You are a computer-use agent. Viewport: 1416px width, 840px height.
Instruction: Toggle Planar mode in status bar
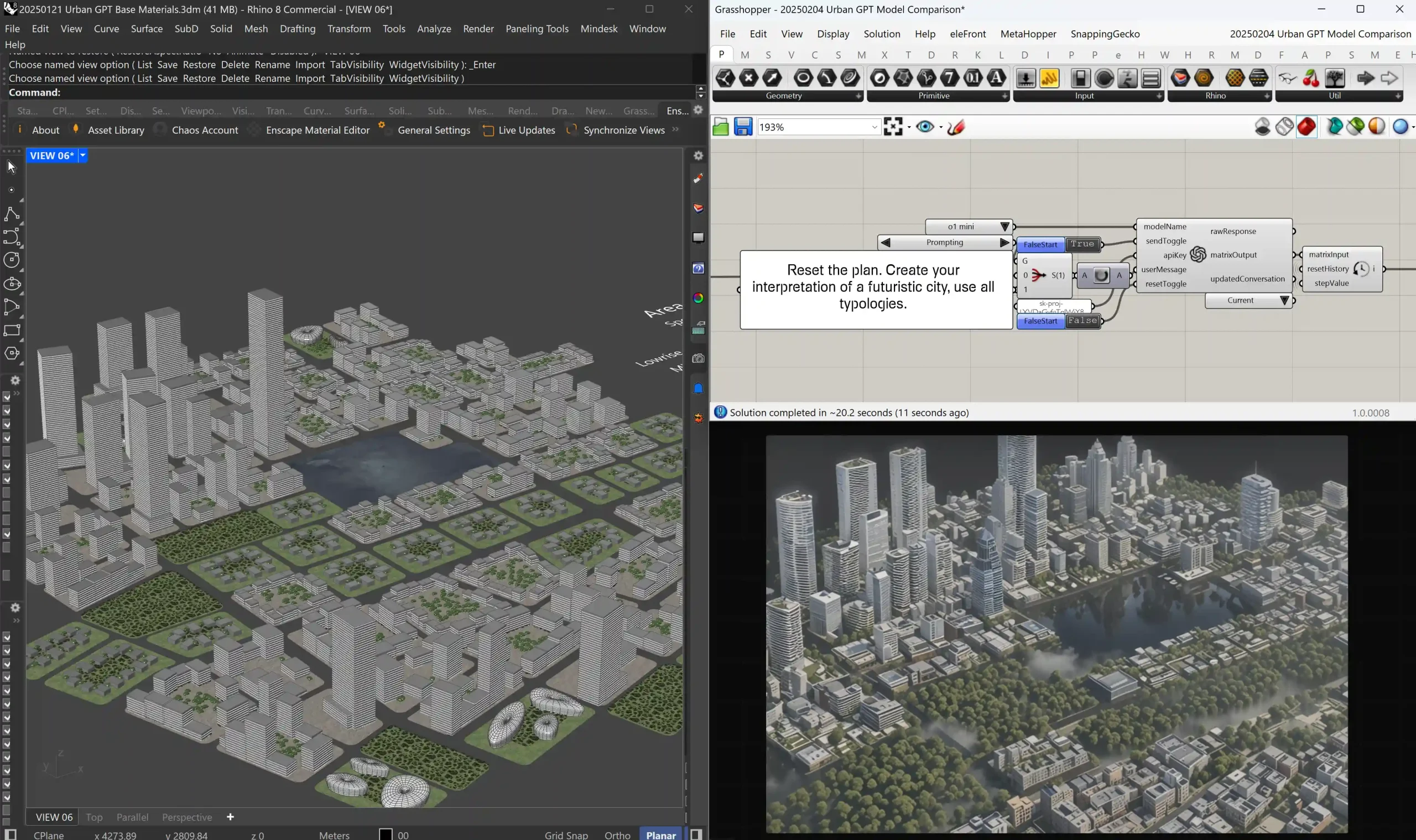[661, 834]
